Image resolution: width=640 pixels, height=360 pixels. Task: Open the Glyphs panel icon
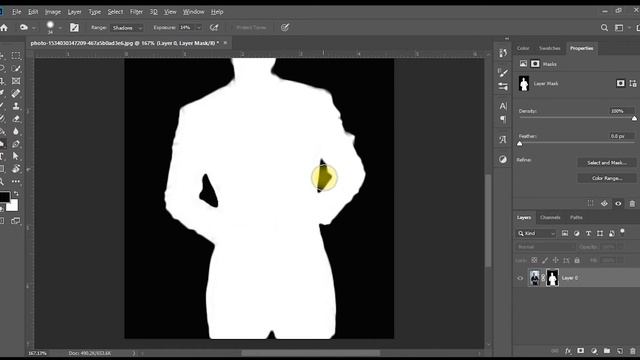tap(503, 140)
